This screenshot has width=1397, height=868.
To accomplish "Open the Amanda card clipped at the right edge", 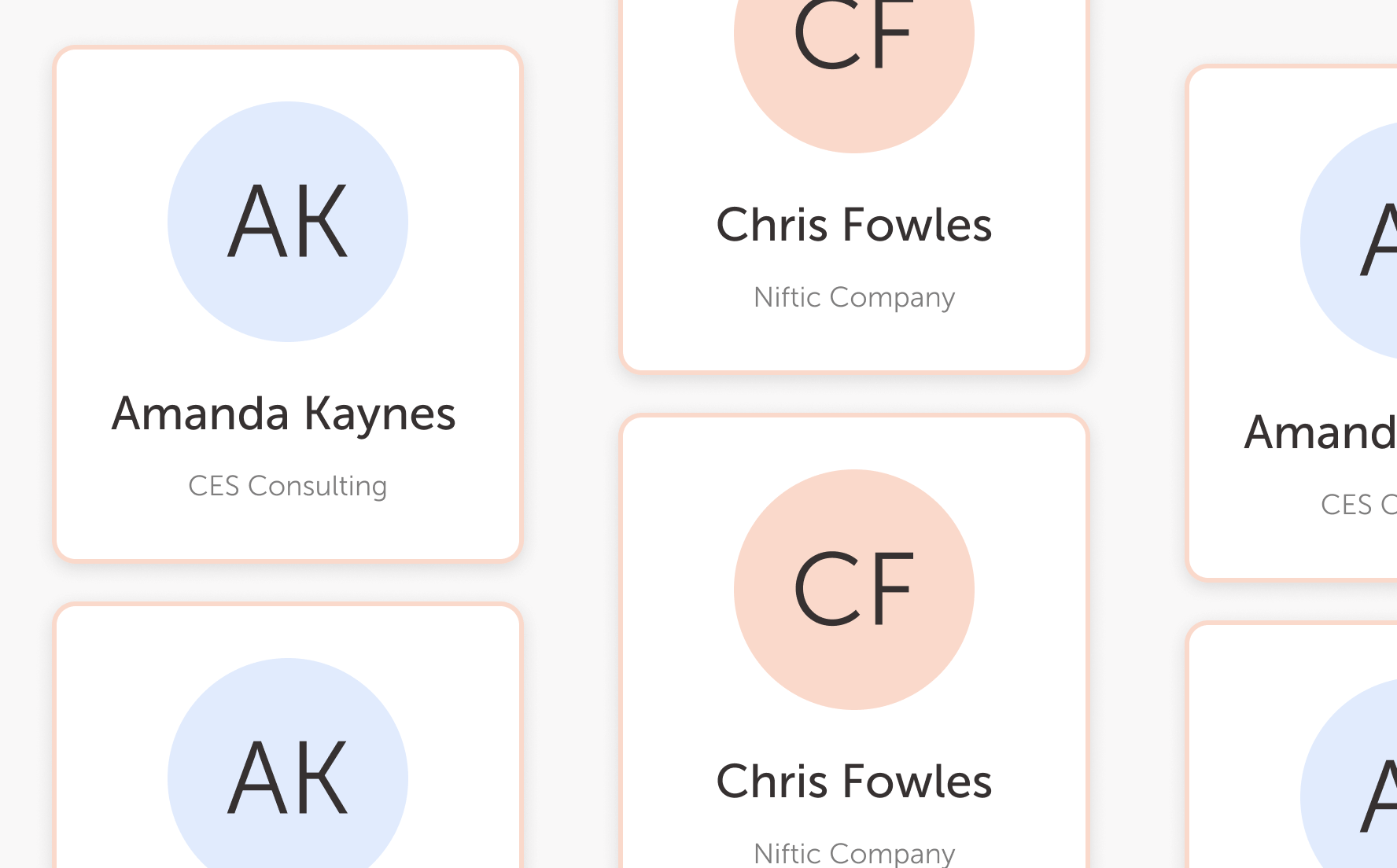I will 1292,323.
